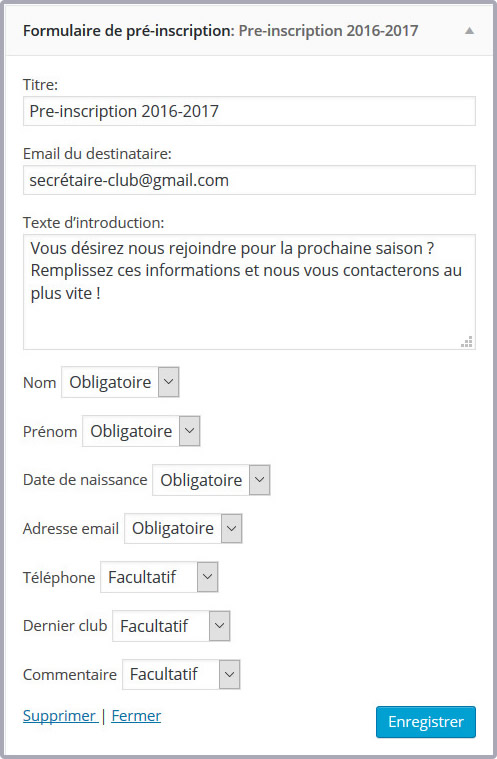497x759 pixels.
Task: Click inside the Texte d'introduction textarea
Action: [249, 292]
